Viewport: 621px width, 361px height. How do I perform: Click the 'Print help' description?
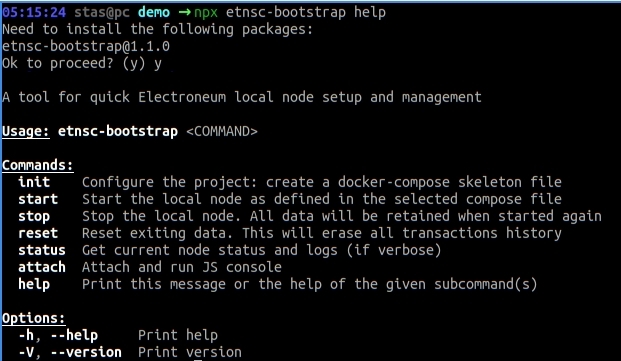[178, 336]
